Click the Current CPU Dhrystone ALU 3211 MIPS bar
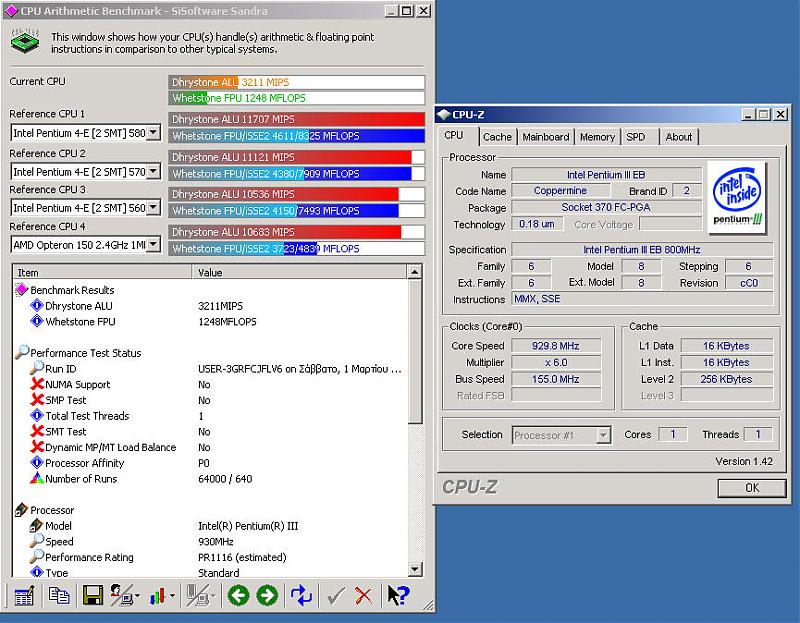Viewport: 800px width, 623px height. tap(296, 82)
